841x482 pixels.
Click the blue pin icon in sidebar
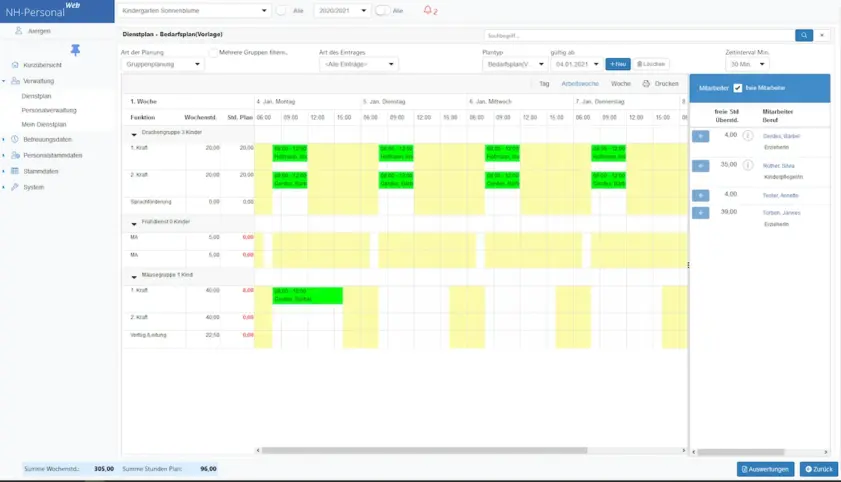pyautogui.click(x=75, y=50)
